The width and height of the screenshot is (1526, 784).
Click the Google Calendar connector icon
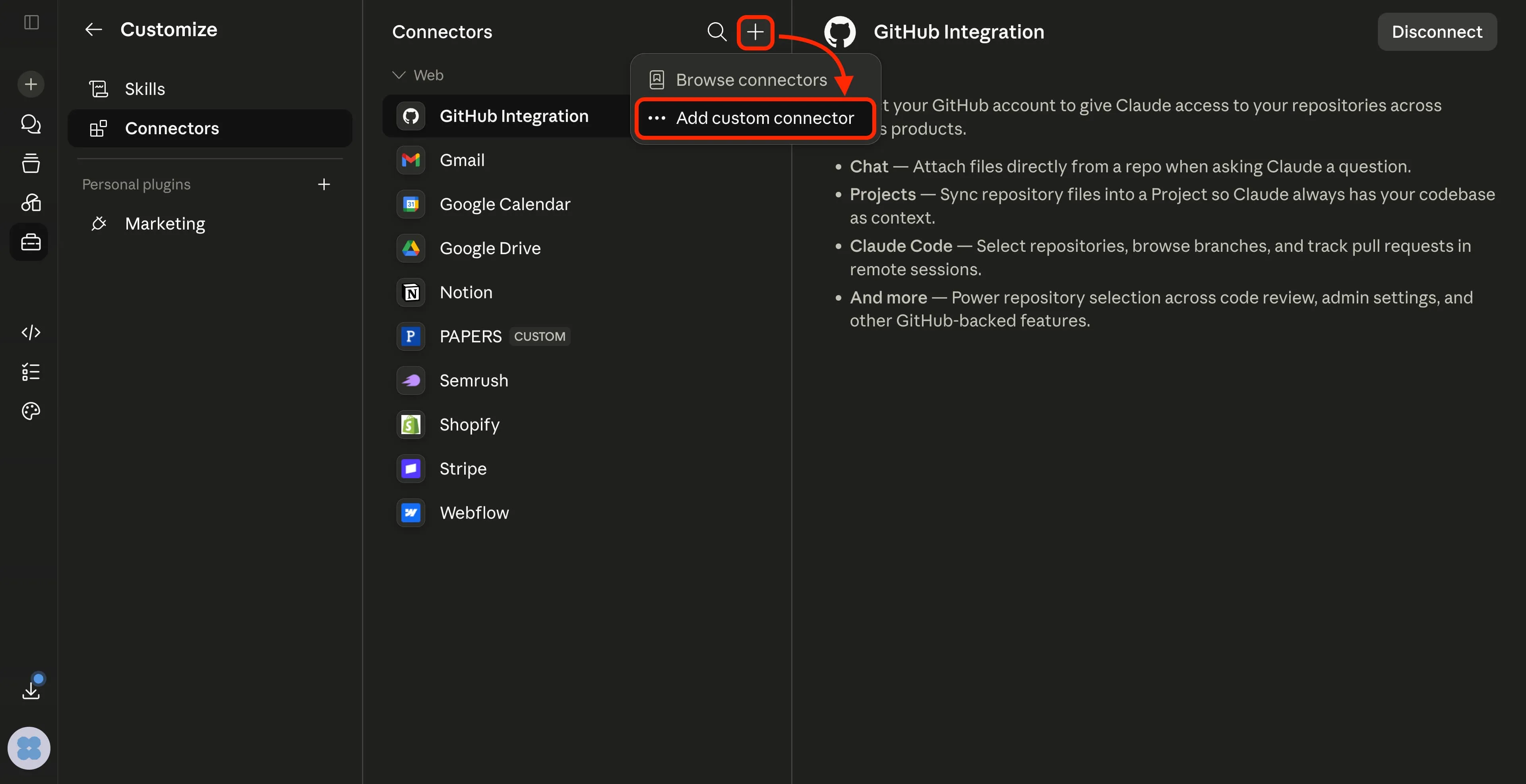[411, 204]
